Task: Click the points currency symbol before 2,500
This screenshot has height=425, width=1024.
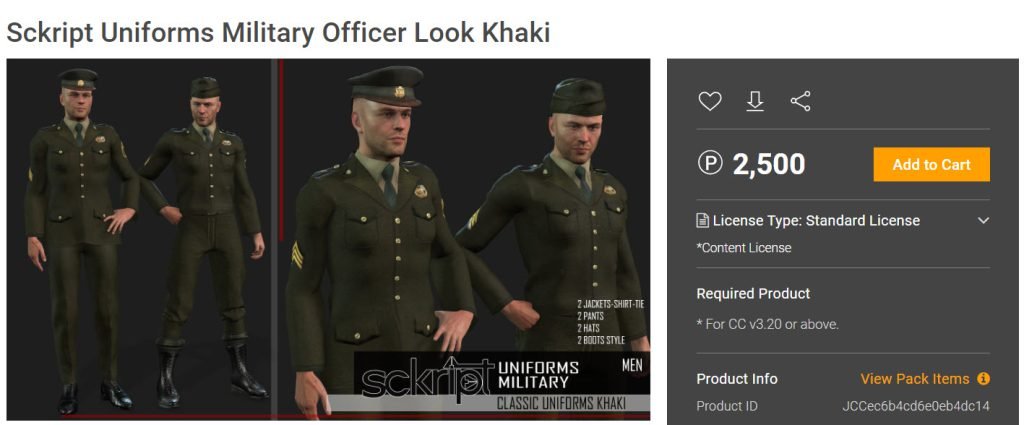Action: pyautogui.click(x=710, y=163)
